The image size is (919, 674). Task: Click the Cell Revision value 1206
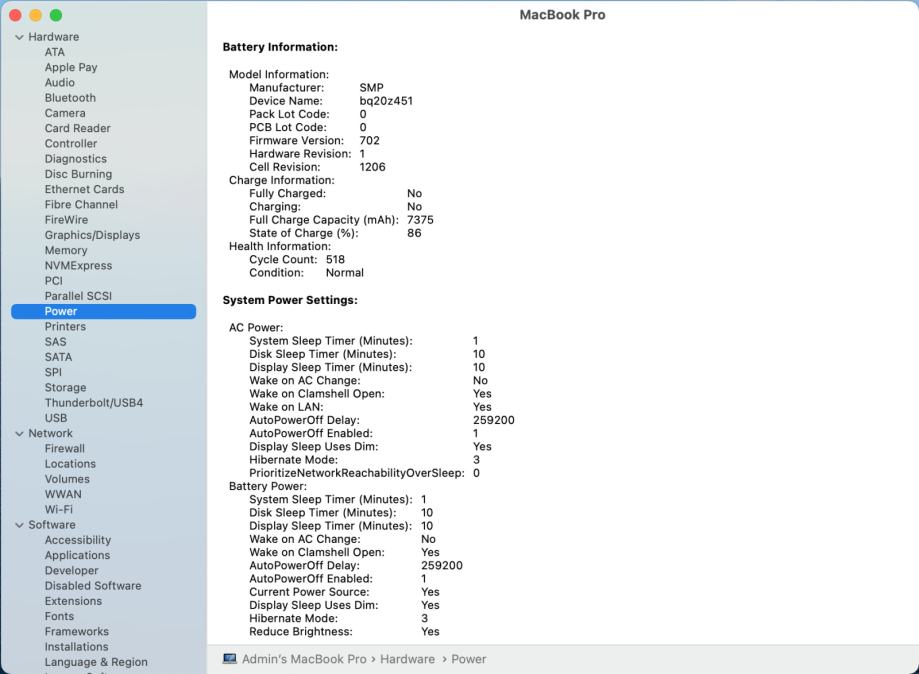click(x=373, y=167)
